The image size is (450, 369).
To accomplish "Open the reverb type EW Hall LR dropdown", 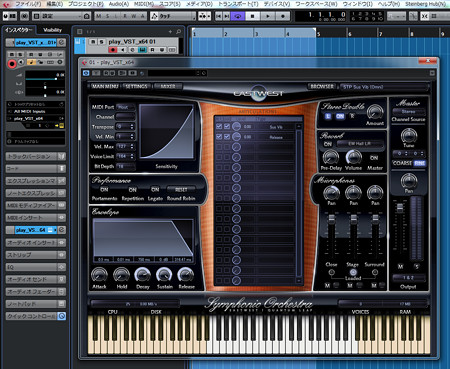I will pos(360,144).
